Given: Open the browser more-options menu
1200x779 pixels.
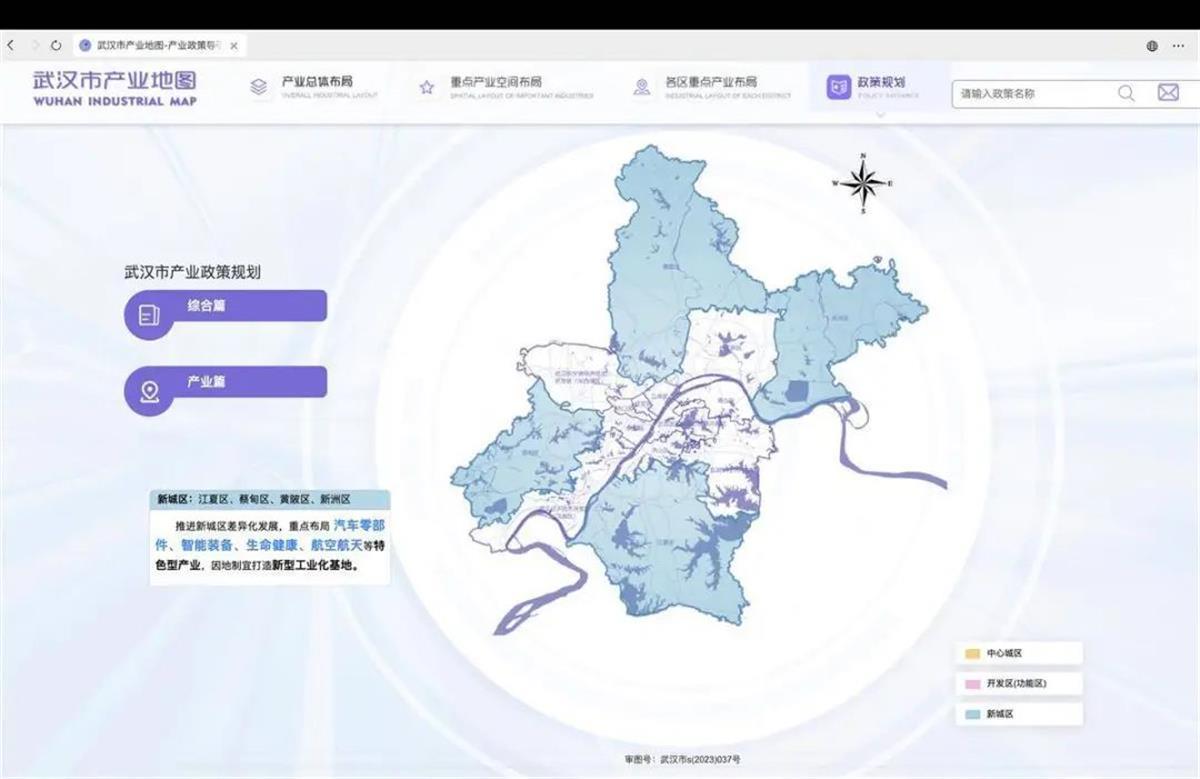Looking at the screenshot, I should point(1178,45).
